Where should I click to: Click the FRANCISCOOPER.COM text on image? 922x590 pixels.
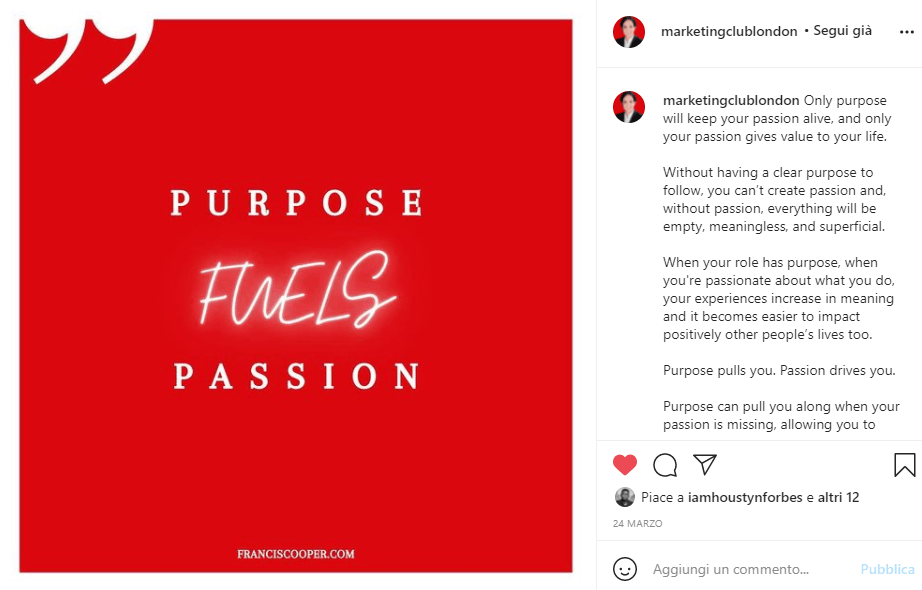(x=296, y=554)
